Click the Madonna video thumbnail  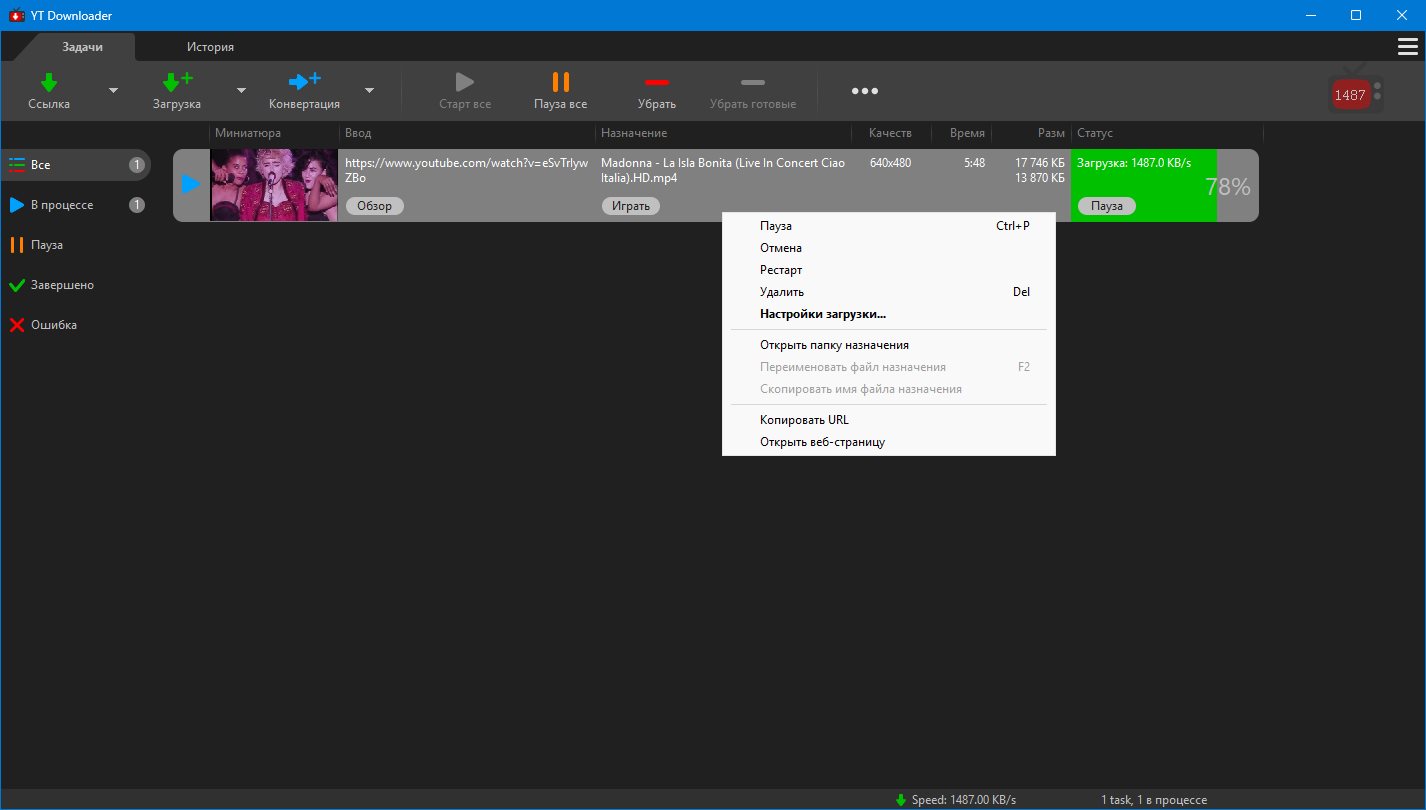pos(273,185)
